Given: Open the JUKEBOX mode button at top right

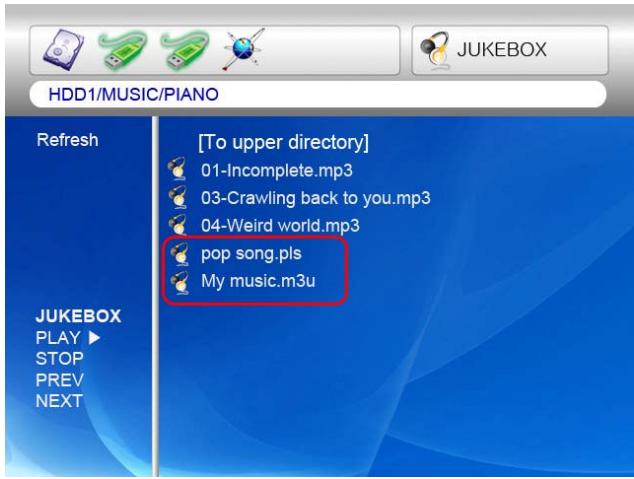Looking at the screenshot, I should pos(510,47).
